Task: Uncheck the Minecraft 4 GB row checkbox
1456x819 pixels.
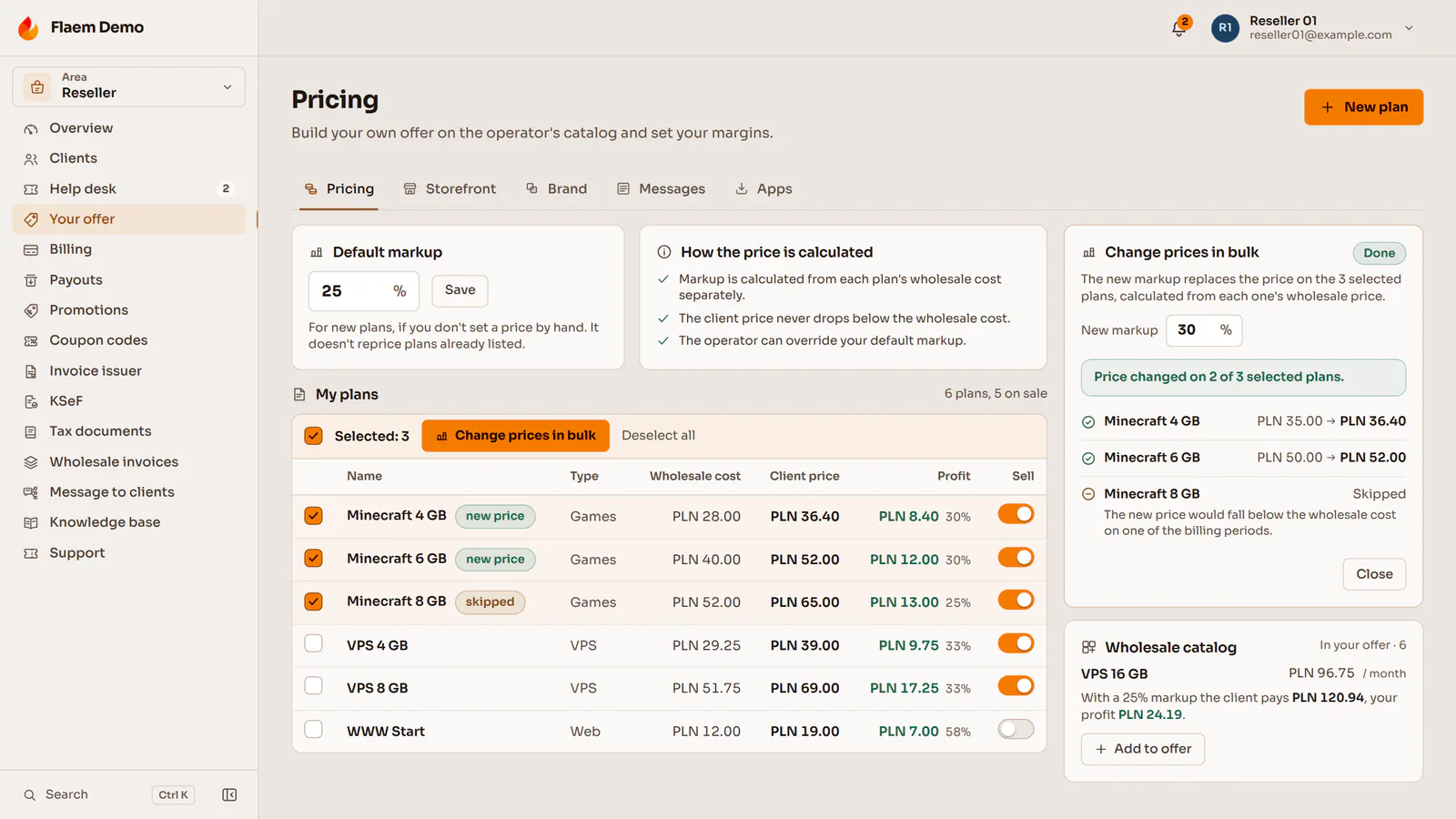Action: coord(313,516)
